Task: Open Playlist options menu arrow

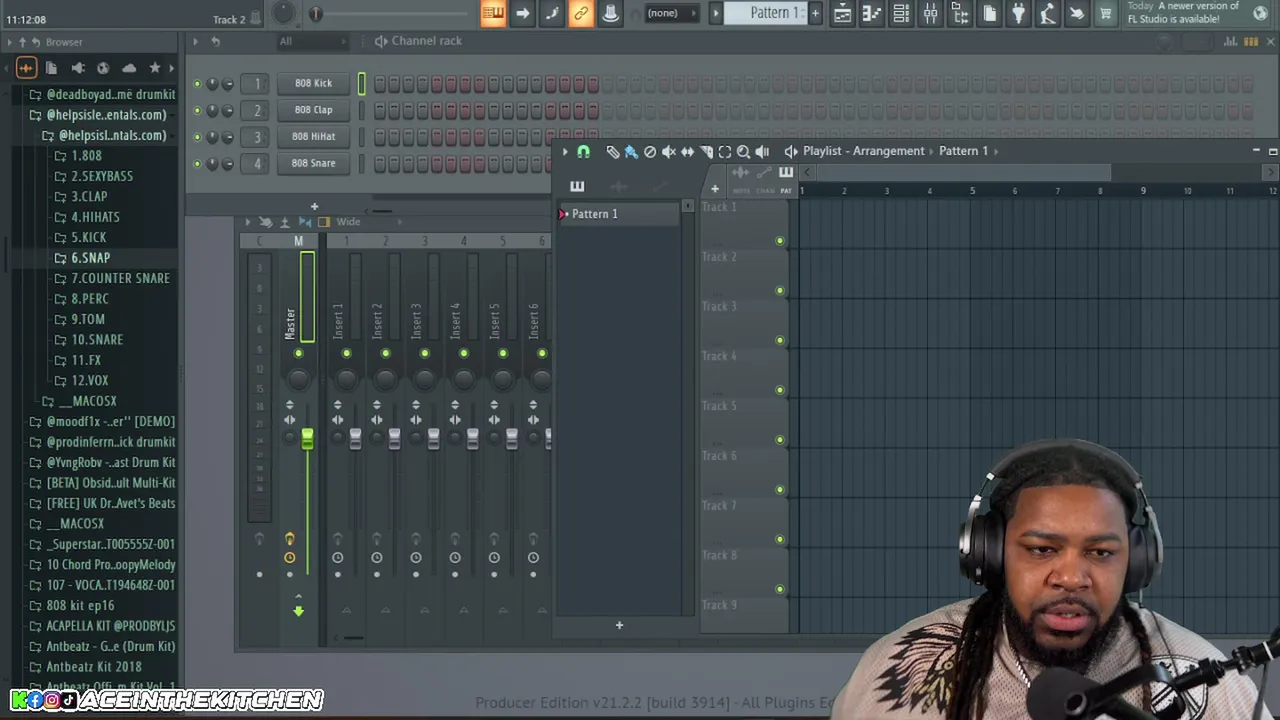Action: (x=565, y=151)
